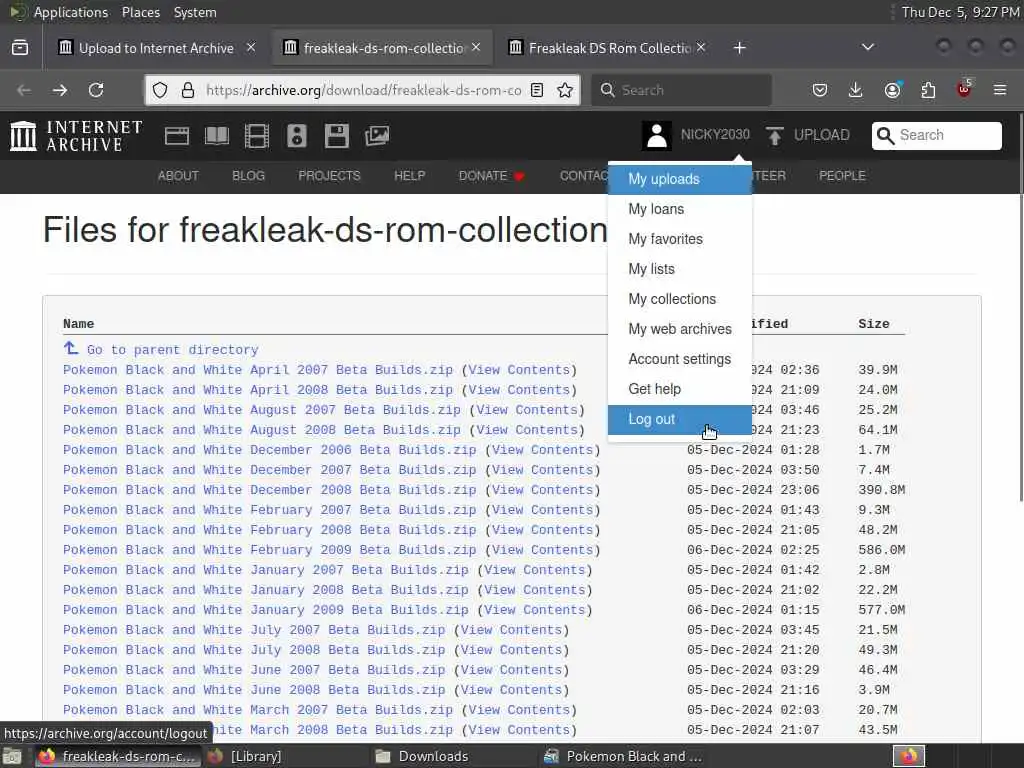Close the Upload to Internet Archive tab
This screenshot has height=768, width=1024.
[251, 47]
